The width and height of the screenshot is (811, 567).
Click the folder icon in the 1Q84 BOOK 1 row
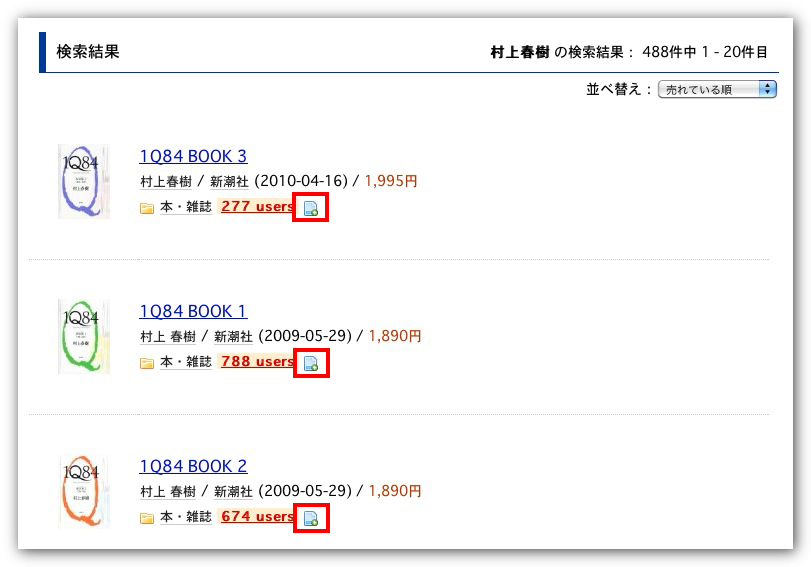point(147,363)
